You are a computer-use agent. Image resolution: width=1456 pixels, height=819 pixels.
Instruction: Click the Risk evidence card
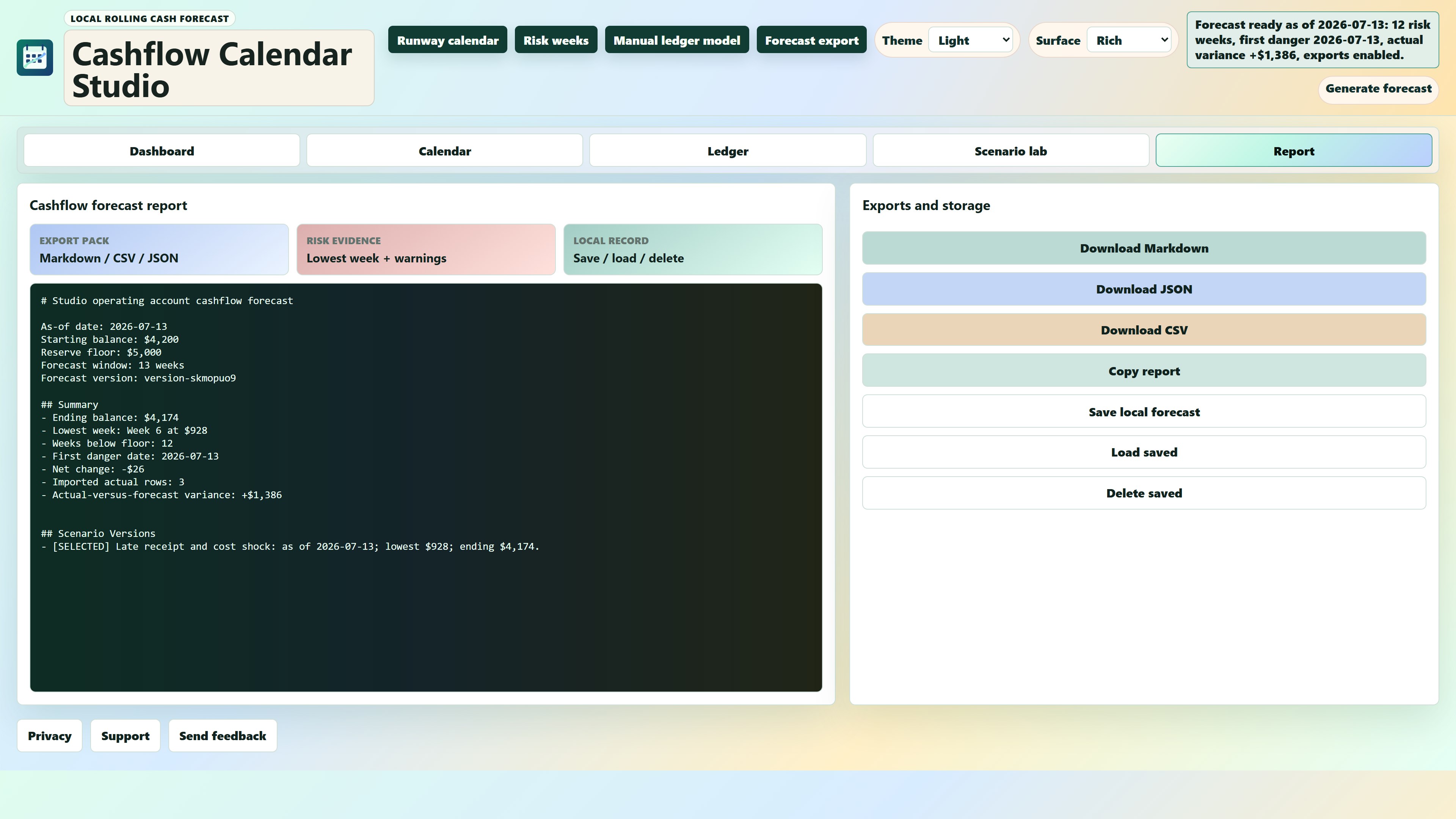426,249
